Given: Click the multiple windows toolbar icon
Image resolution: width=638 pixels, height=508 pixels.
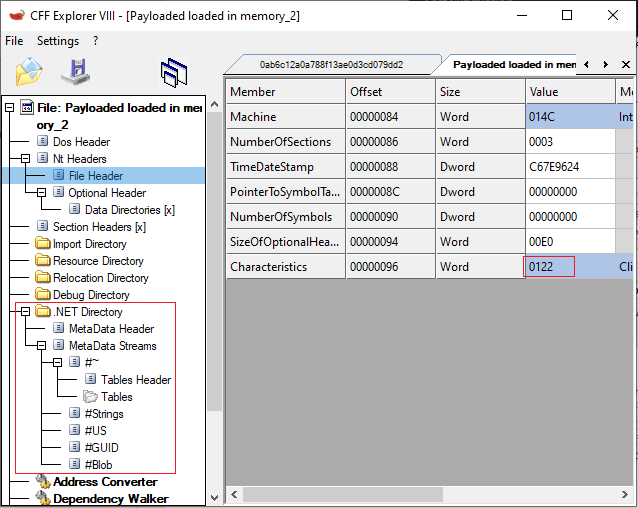Looking at the screenshot, I should (174, 72).
